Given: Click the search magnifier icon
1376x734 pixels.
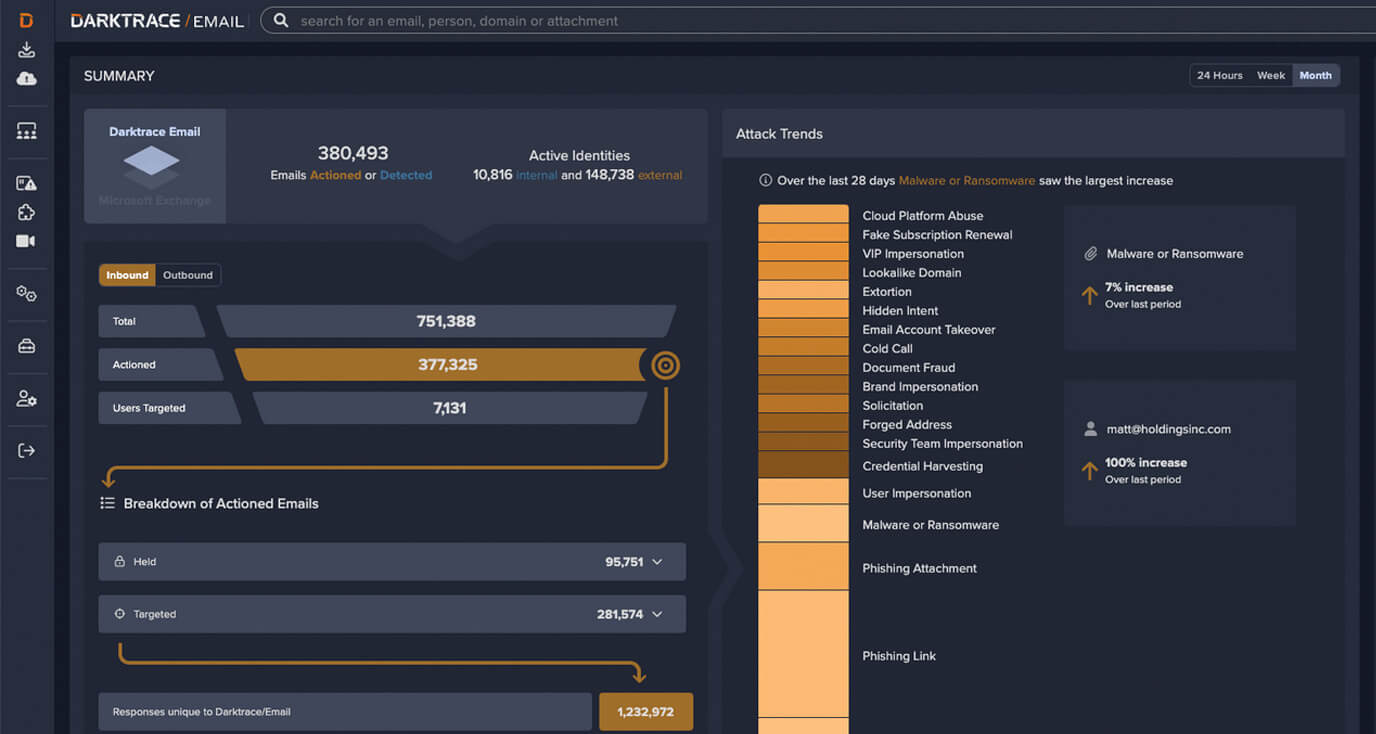Looking at the screenshot, I should (x=281, y=20).
